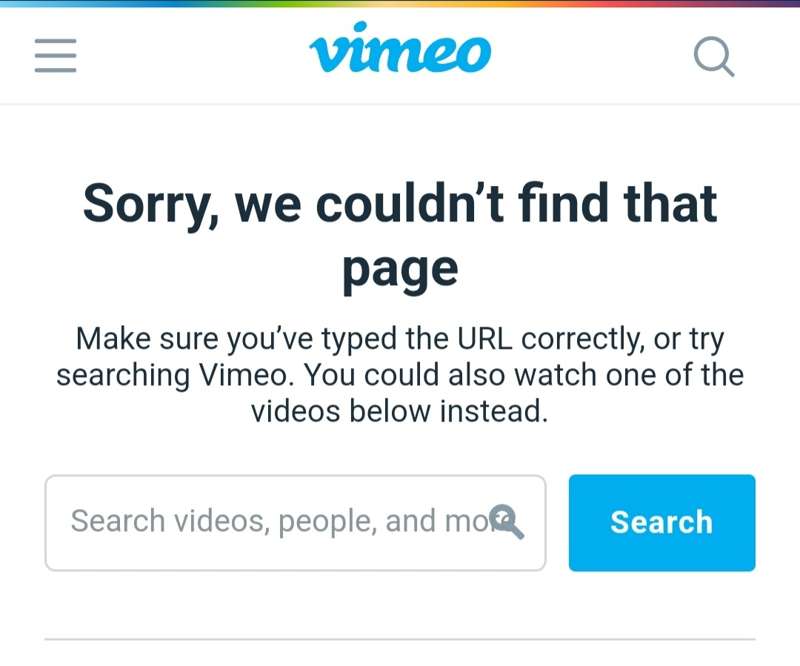Click the "videos below instead" text line

pos(399,411)
